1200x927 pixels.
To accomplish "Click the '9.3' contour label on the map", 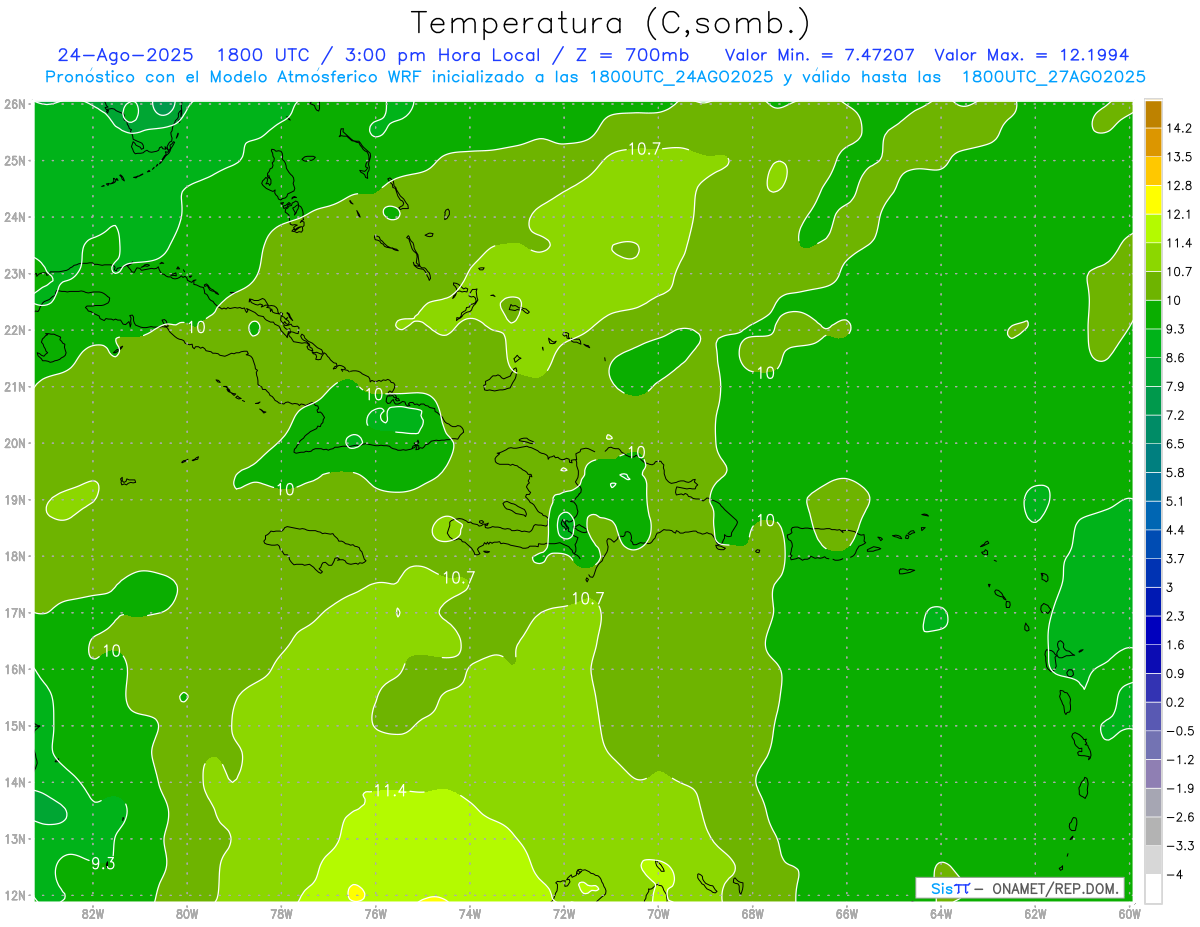I will (103, 863).
